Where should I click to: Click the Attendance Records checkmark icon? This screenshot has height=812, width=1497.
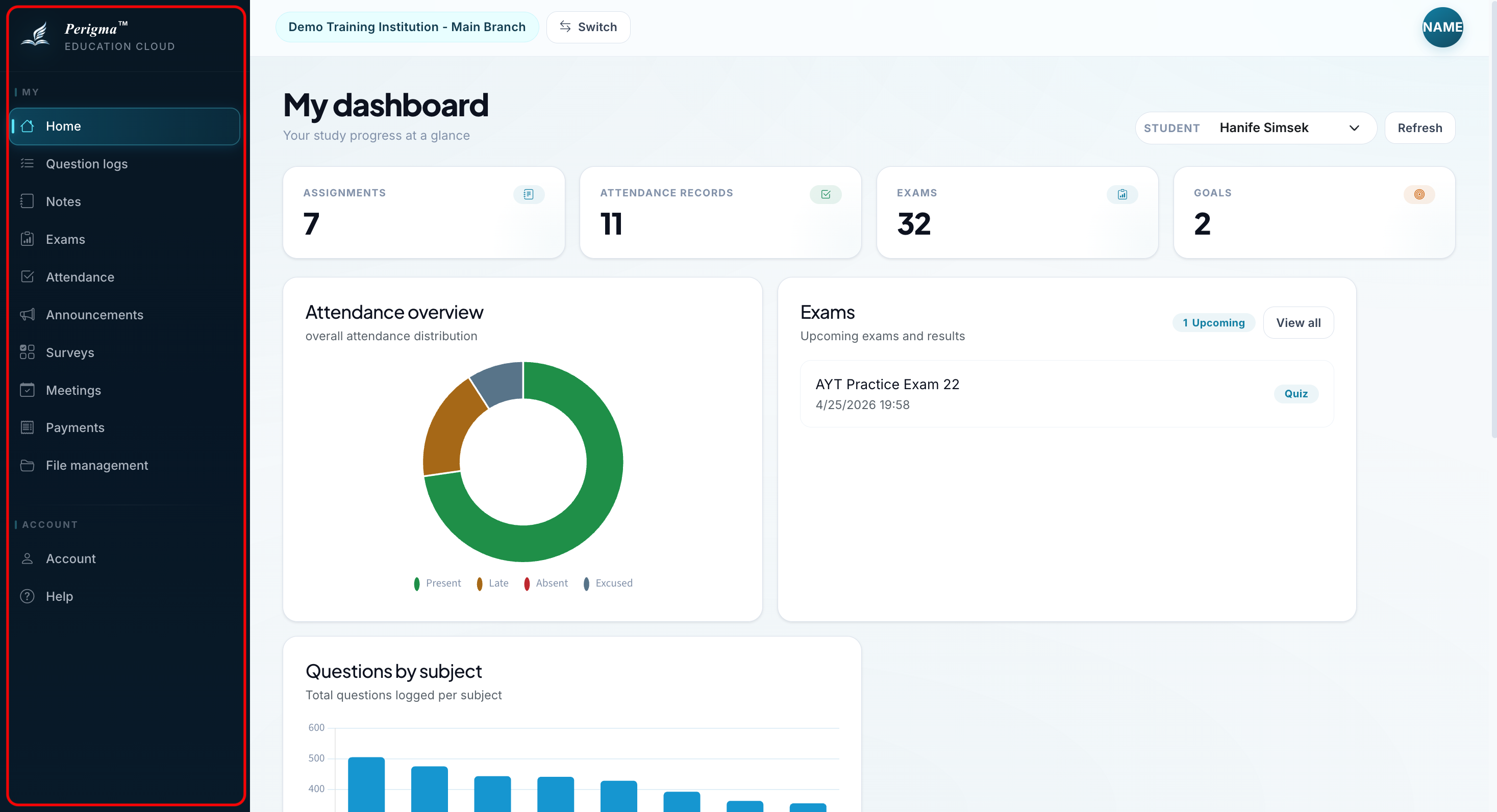pos(826,194)
